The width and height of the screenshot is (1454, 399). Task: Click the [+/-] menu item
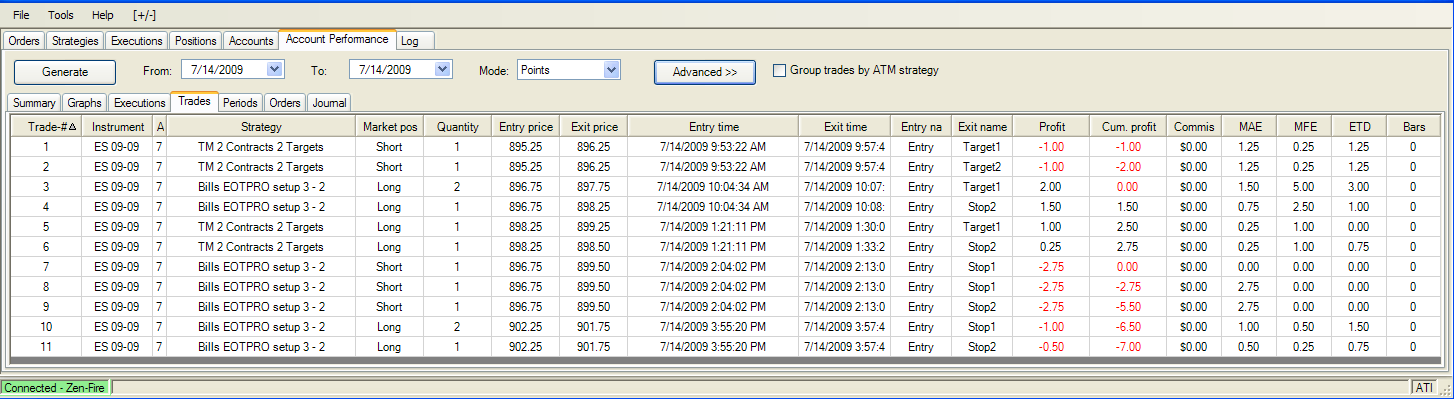tap(144, 15)
